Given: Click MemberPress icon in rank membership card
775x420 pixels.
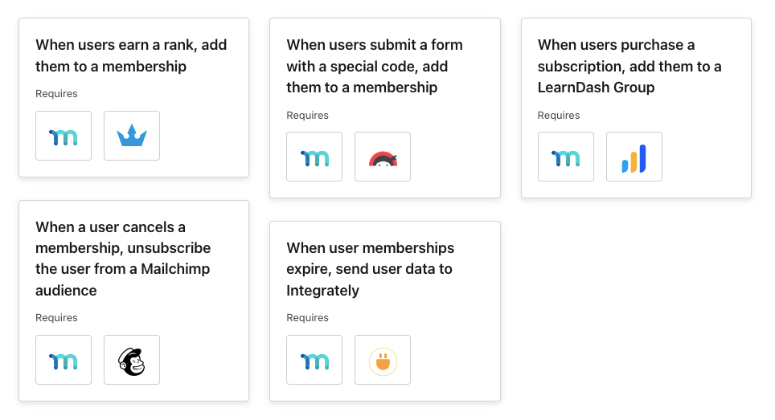Looking at the screenshot, I should coord(63,136).
